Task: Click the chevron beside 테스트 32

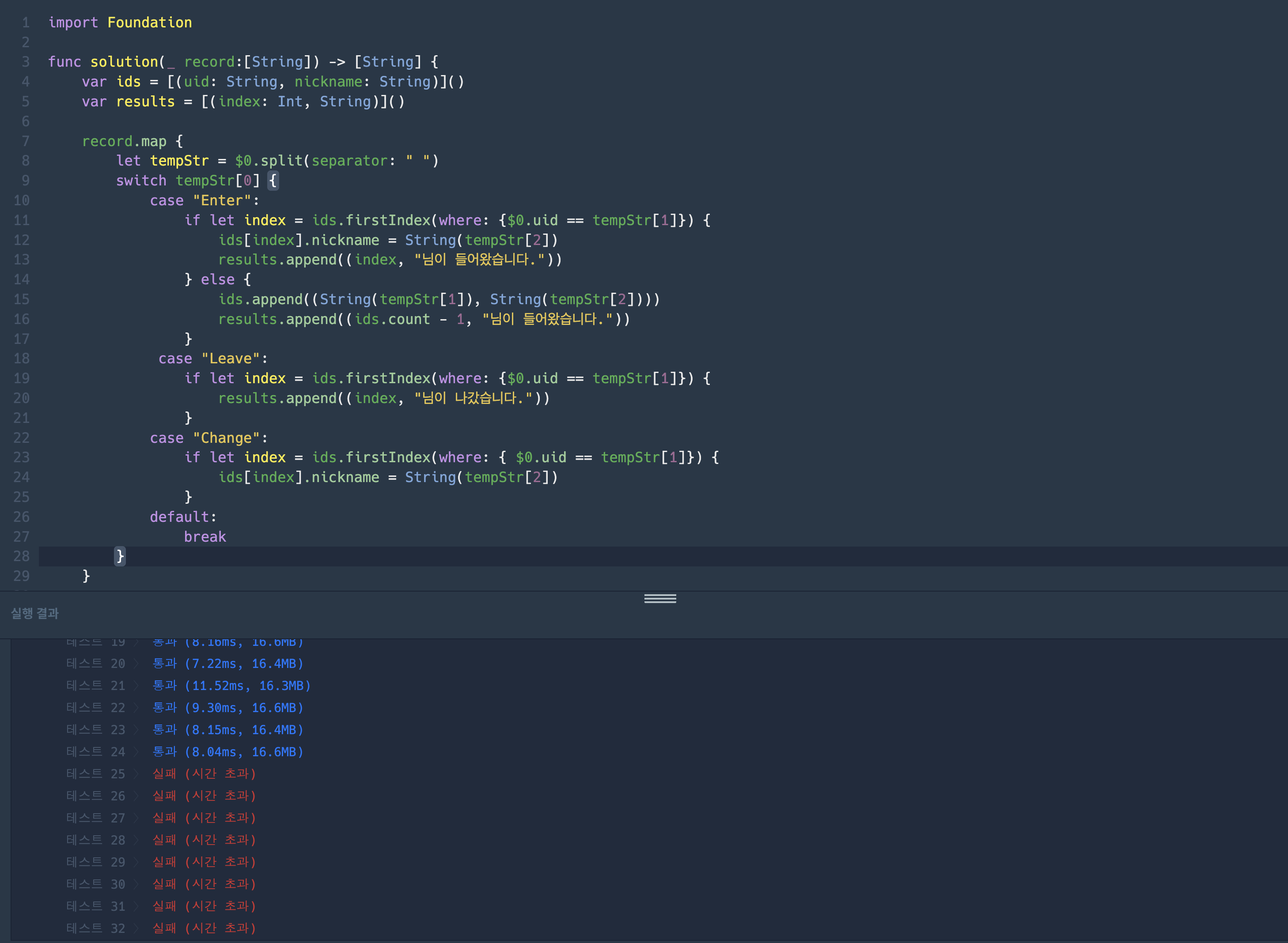Action: pyautogui.click(x=136, y=928)
